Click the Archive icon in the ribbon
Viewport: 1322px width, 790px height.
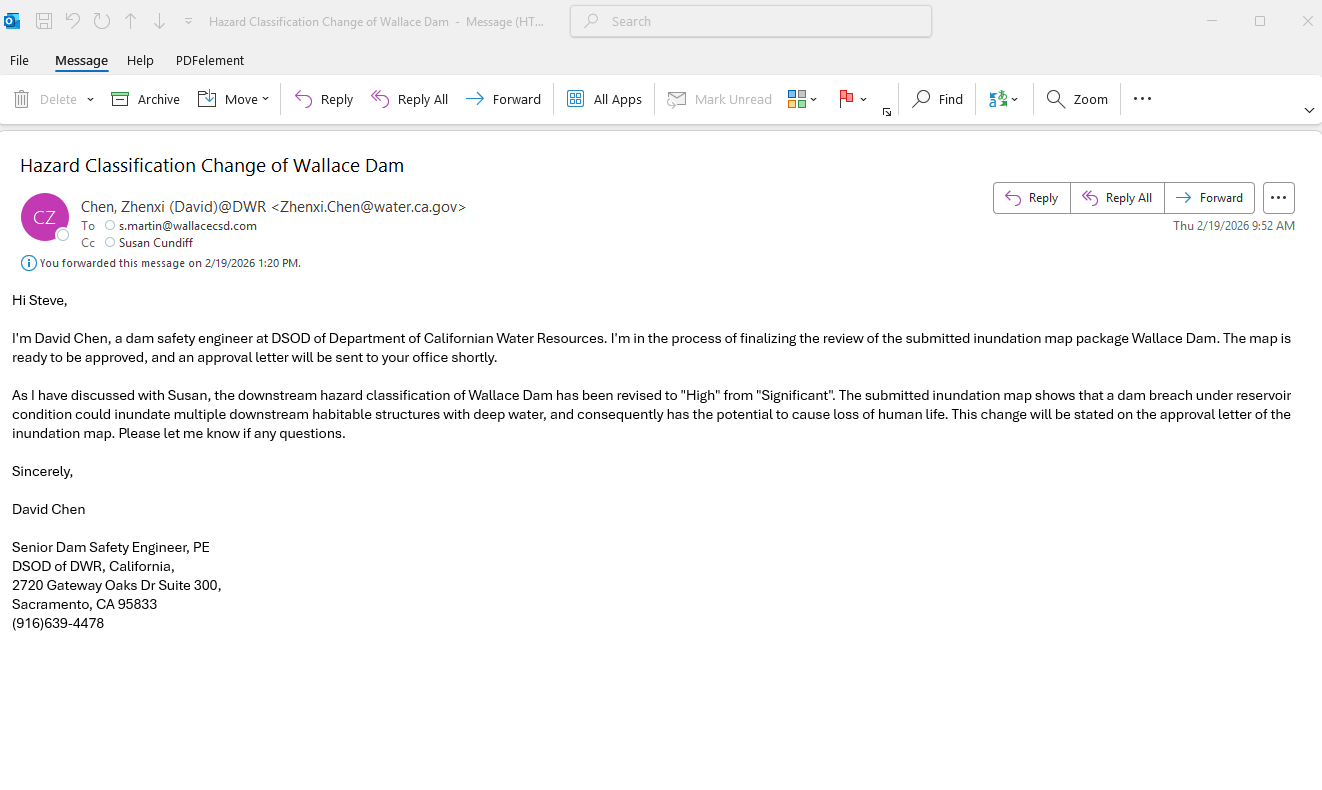coord(121,99)
